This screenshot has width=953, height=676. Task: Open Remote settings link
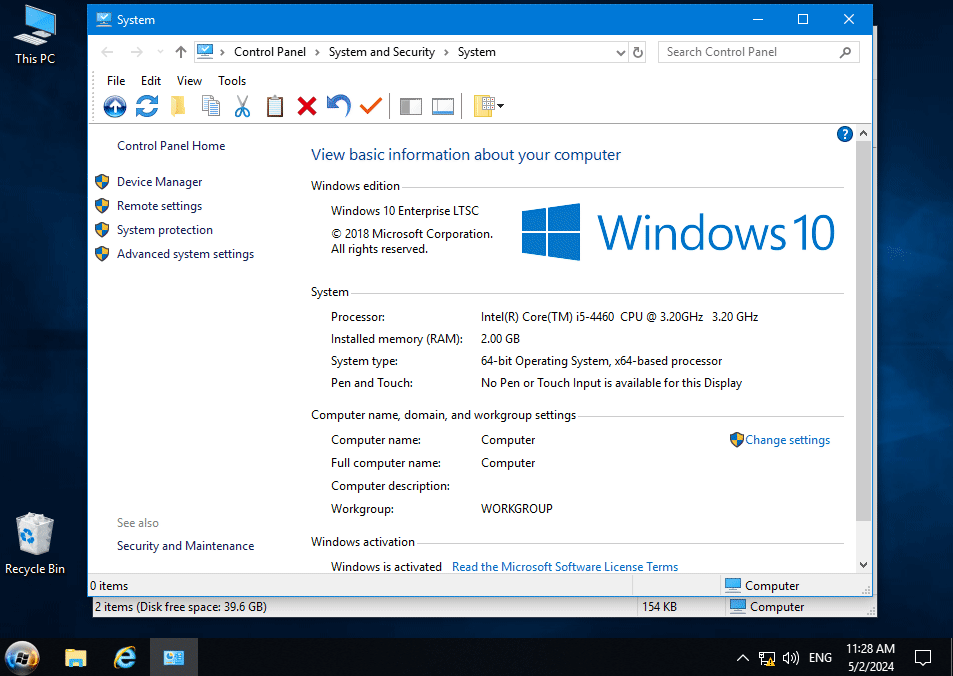click(159, 206)
